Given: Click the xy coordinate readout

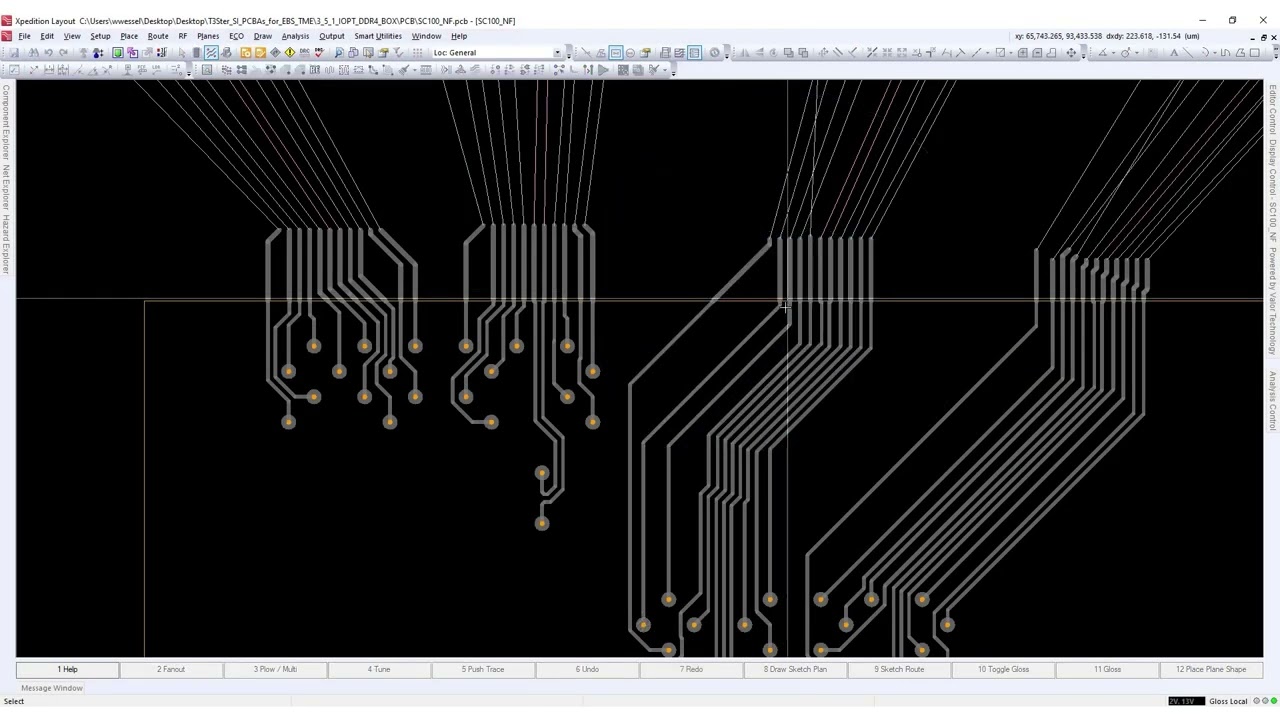Looking at the screenshot, I should click(1107, 36).
